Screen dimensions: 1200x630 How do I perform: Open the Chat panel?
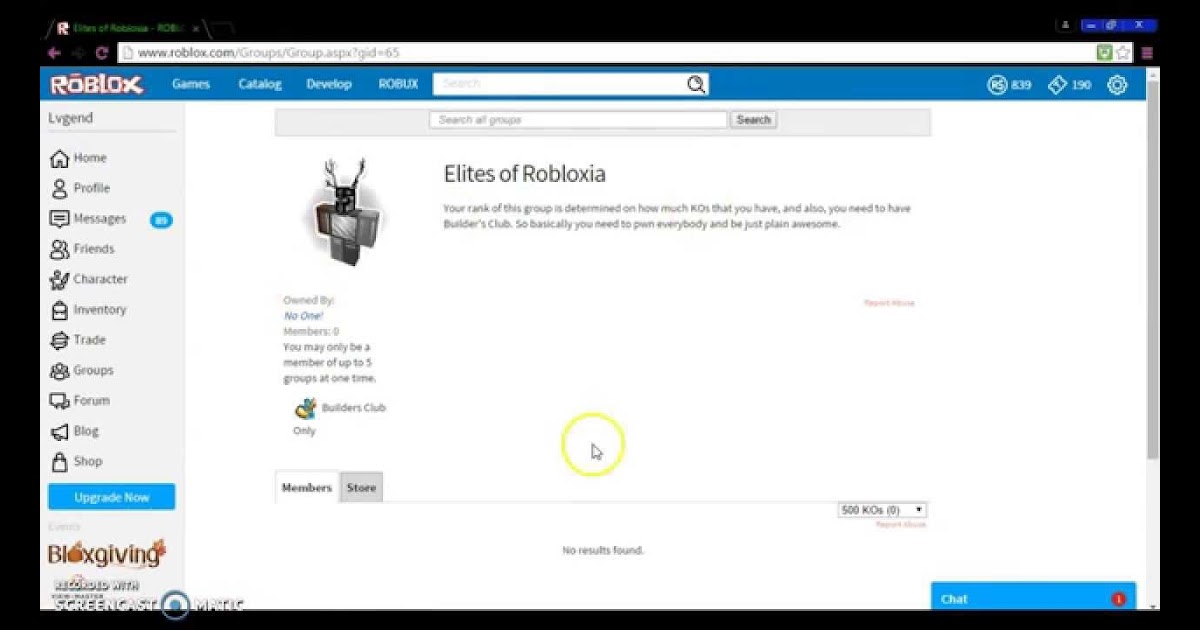coord(1033,599)
